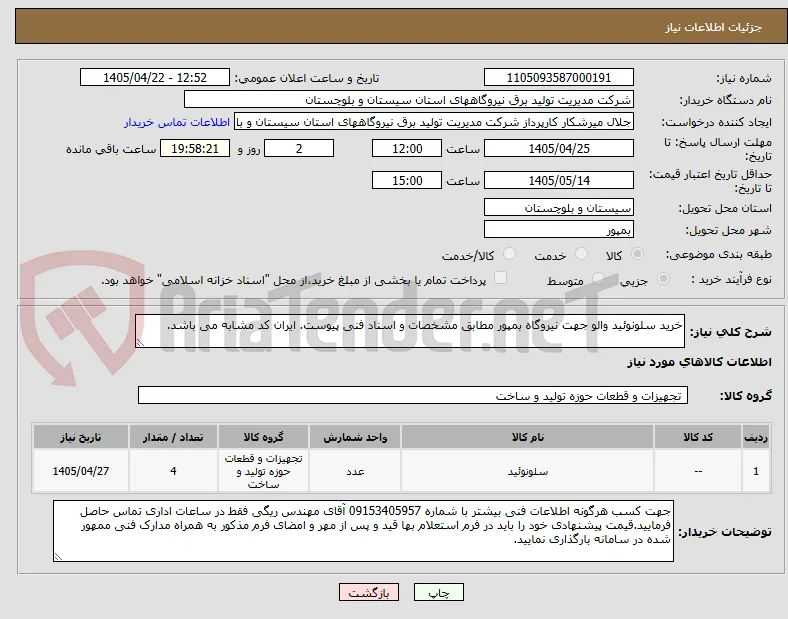Click the resize handle of description textarea

[140, 342]
